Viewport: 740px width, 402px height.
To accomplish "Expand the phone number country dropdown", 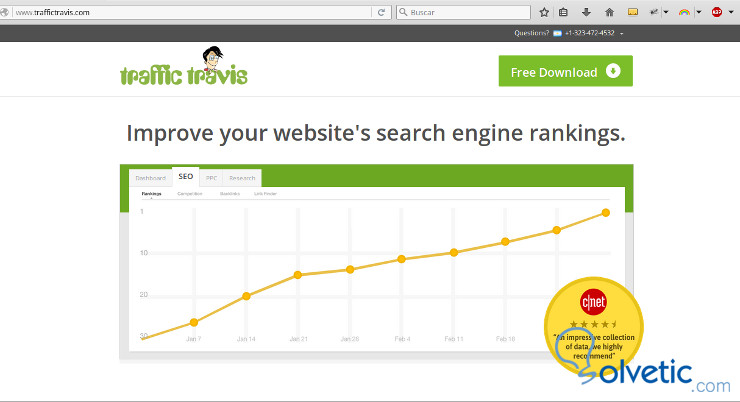I will (x=622, y=34).
